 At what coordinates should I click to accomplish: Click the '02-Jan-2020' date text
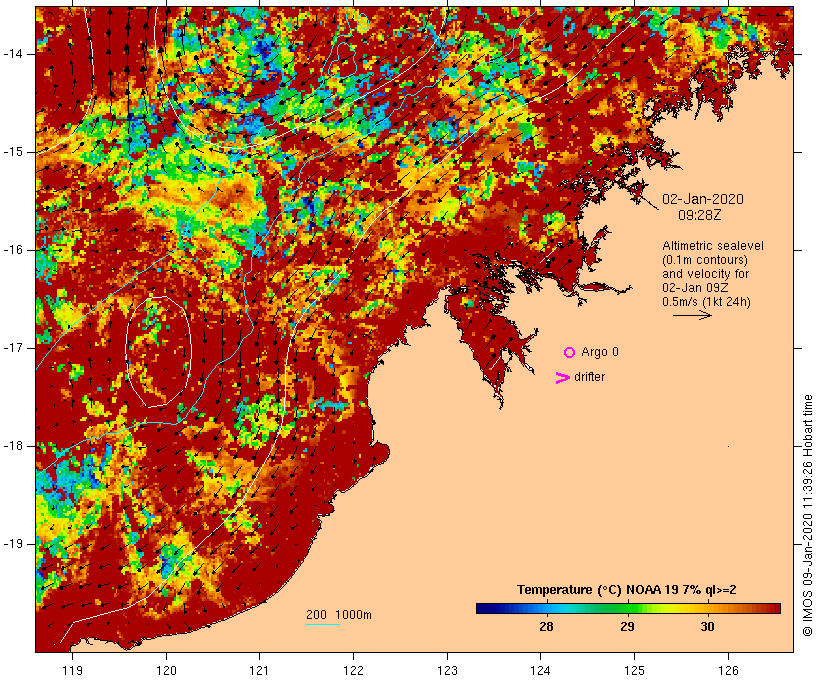coord(702,199)
